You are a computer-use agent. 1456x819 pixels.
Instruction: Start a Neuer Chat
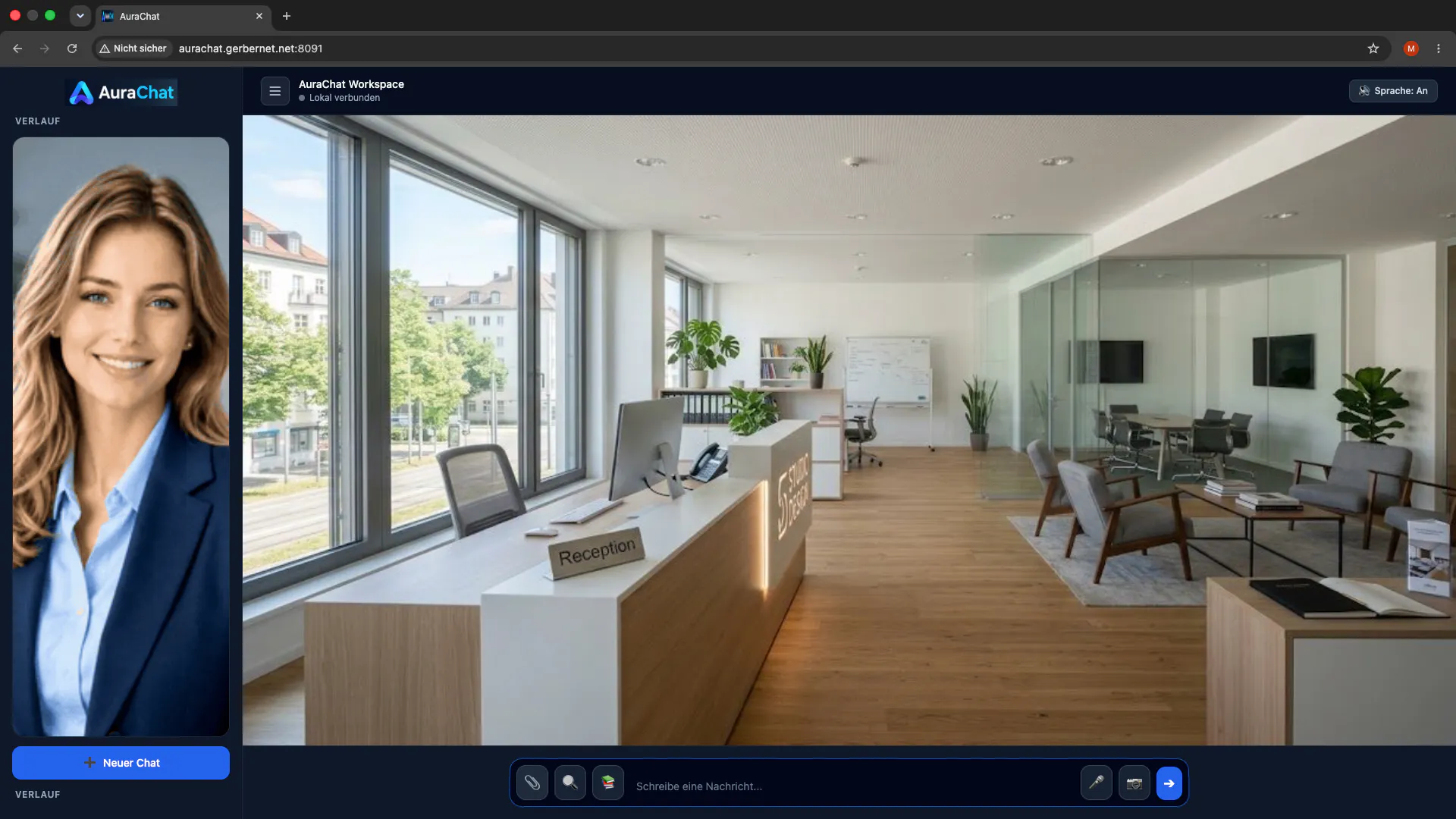pyautogui.click(x=121, y=763)
